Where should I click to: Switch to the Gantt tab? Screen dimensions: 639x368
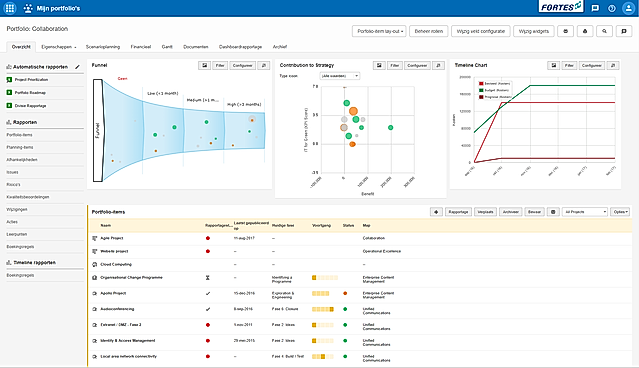(167, 47)
